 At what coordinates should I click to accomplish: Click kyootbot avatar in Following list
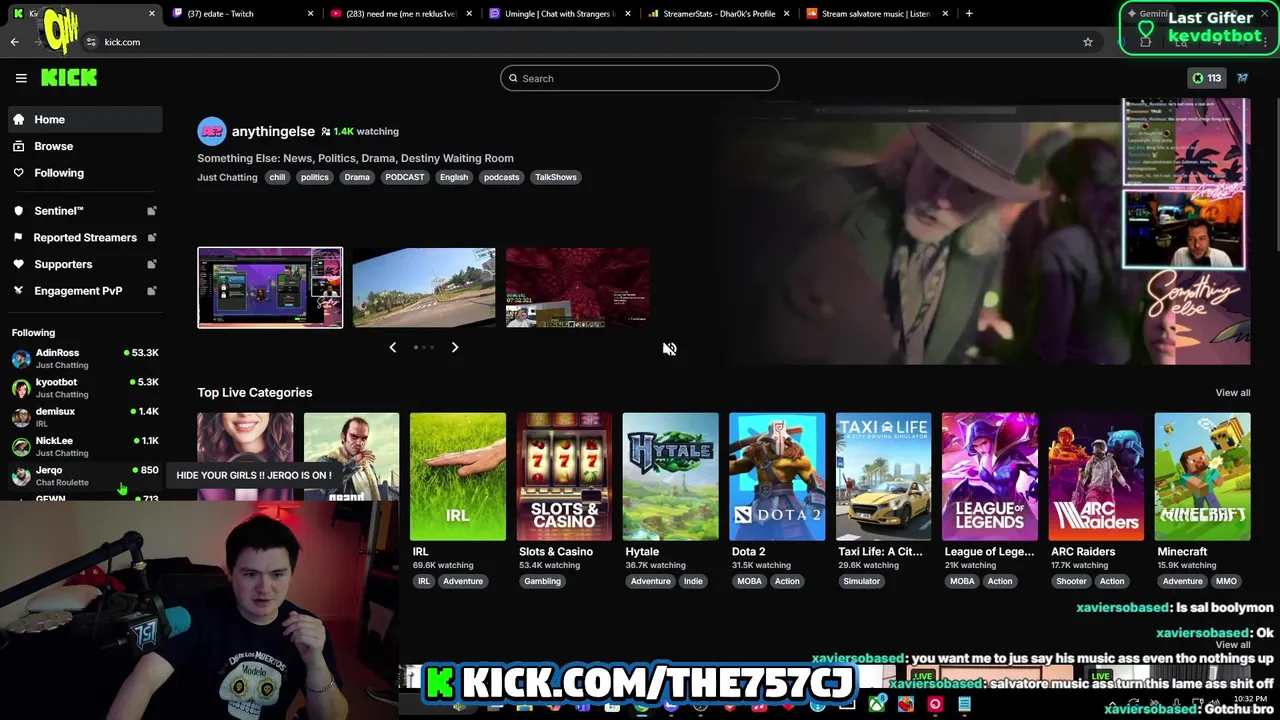[21, 388]
